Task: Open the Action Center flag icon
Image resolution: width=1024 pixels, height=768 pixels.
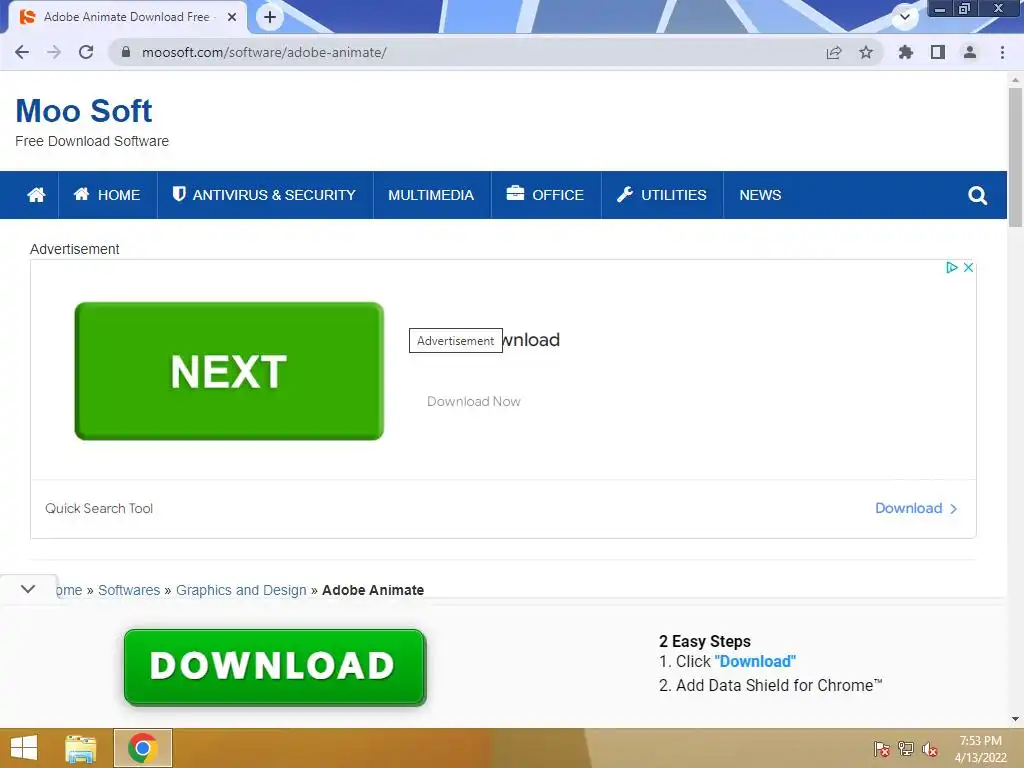Action: (881, 749)
